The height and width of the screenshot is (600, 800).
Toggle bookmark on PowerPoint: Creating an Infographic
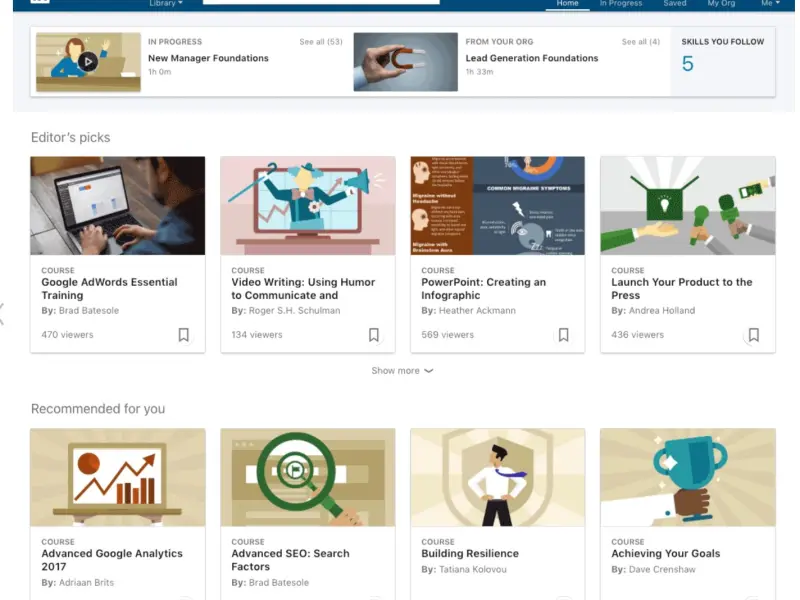click(564, 335)
